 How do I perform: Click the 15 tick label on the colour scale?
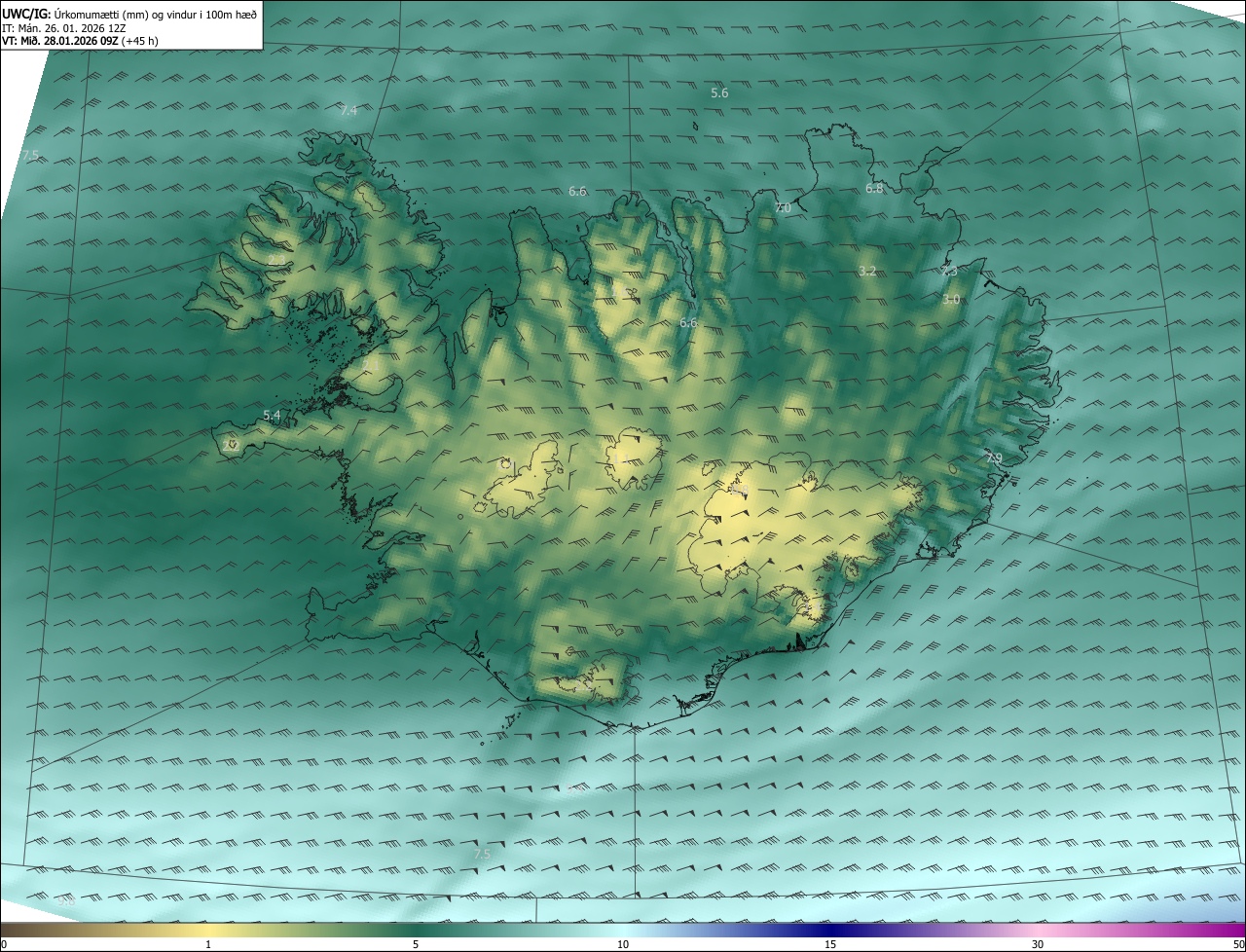pos(830,944)
